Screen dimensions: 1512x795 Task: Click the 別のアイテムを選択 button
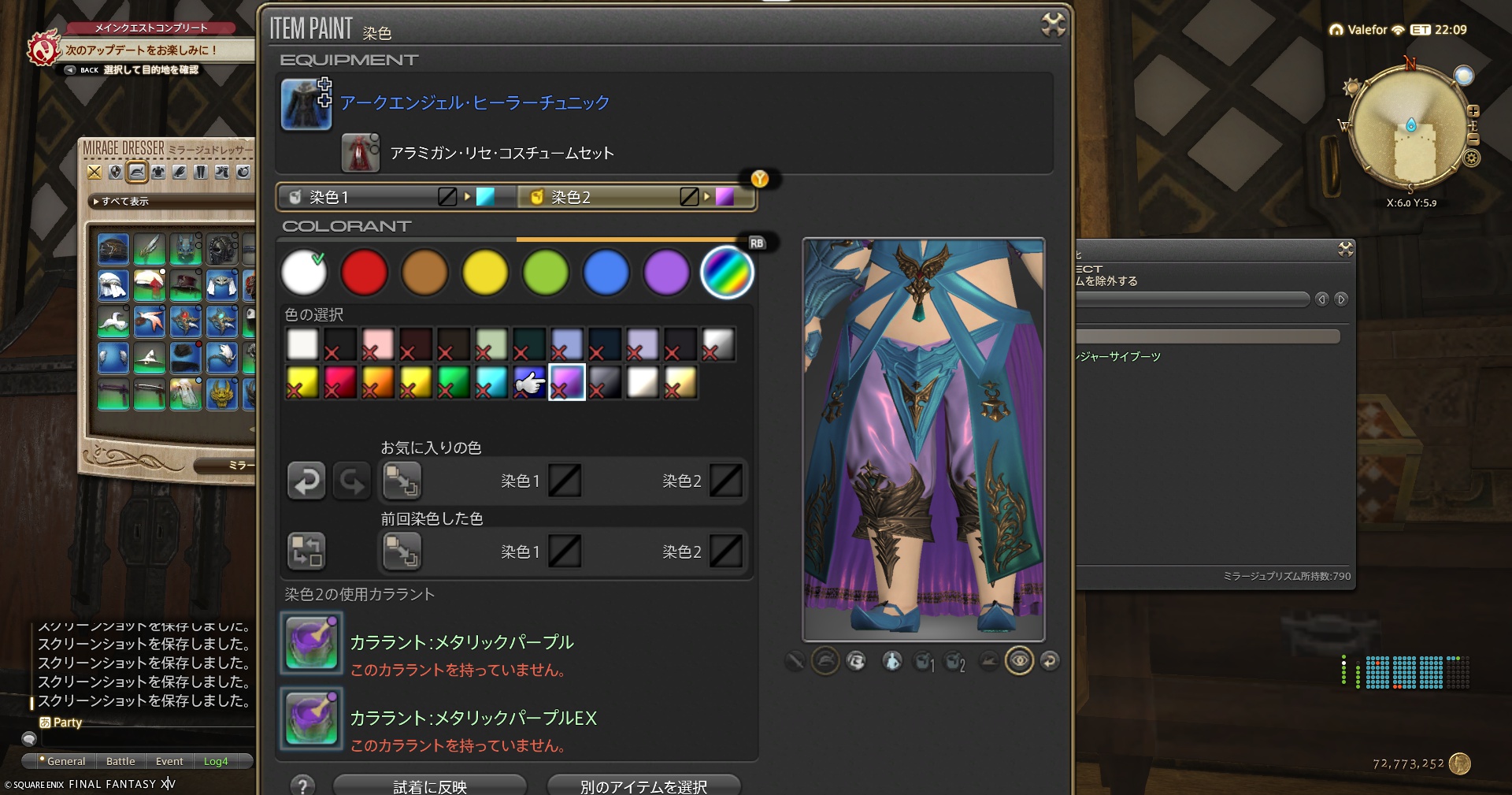pyautogui.click(x=643, y=786)
